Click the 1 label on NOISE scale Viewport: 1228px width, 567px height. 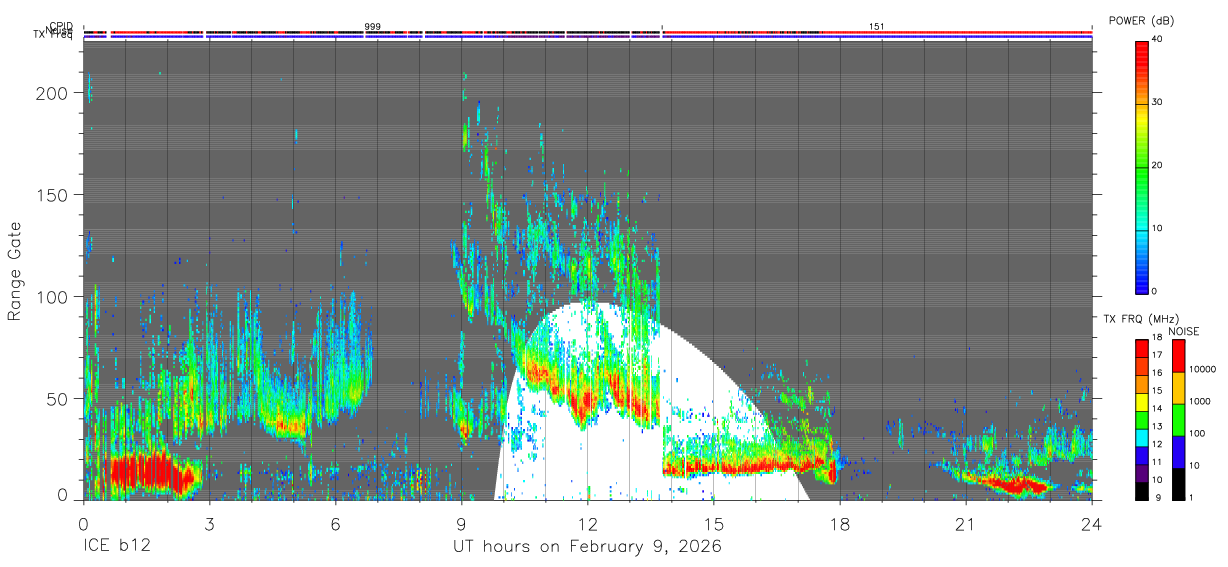pos(1190,498)
